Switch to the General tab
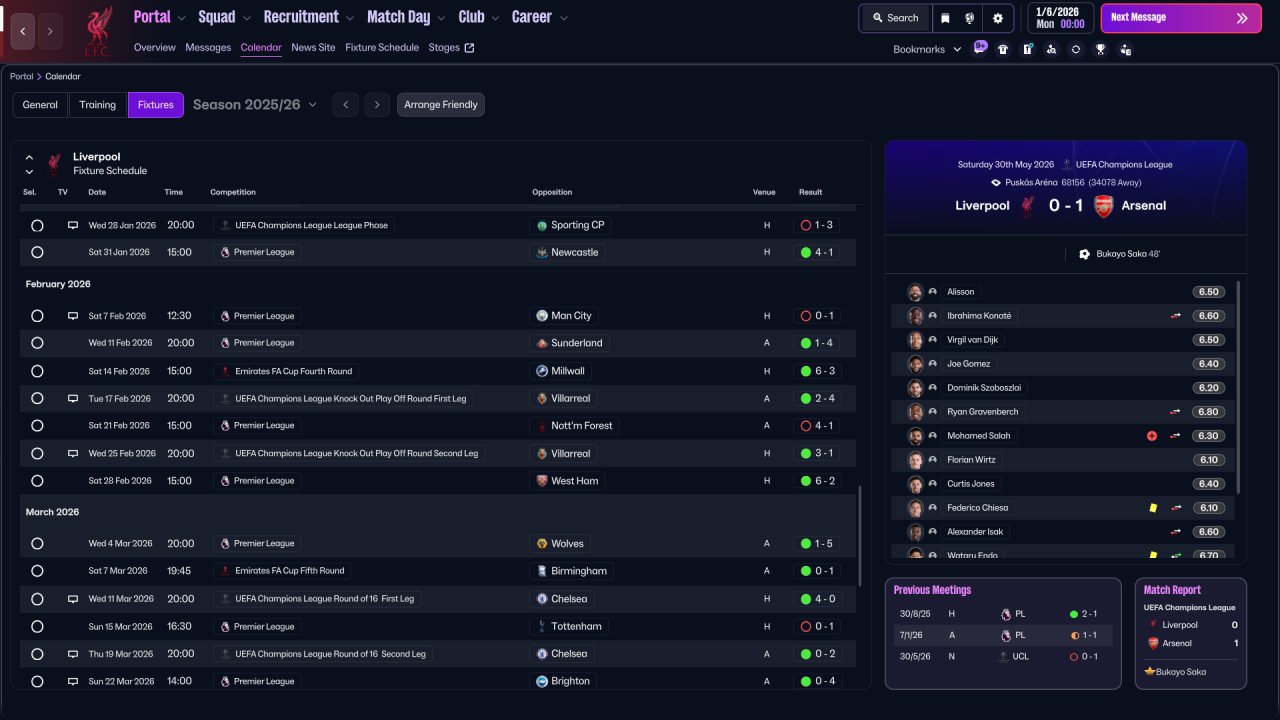This screenshot has width=1280, height=720. [40, 105]
